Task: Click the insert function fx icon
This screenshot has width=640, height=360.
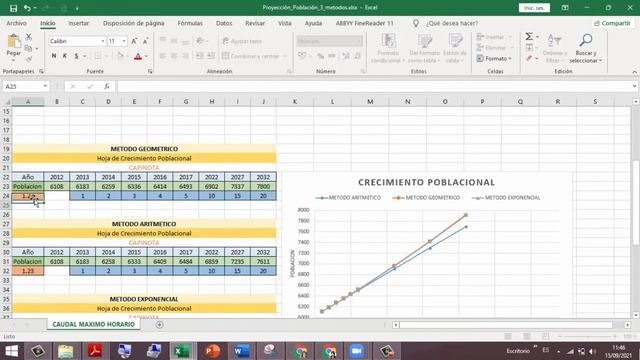Action: [x=107, y=87]
